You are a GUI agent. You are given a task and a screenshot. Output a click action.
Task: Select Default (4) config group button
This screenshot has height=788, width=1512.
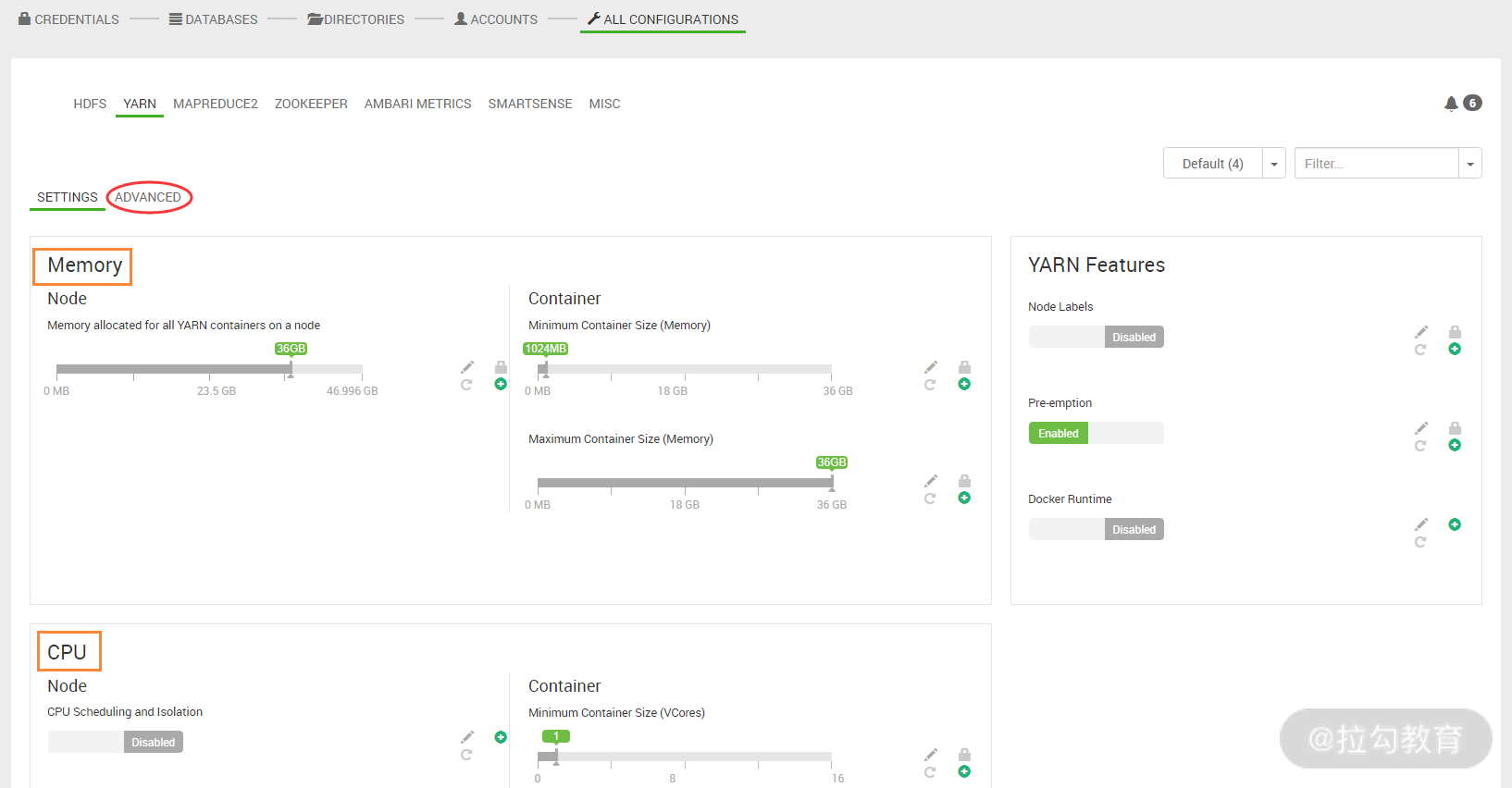point(1213,164)
